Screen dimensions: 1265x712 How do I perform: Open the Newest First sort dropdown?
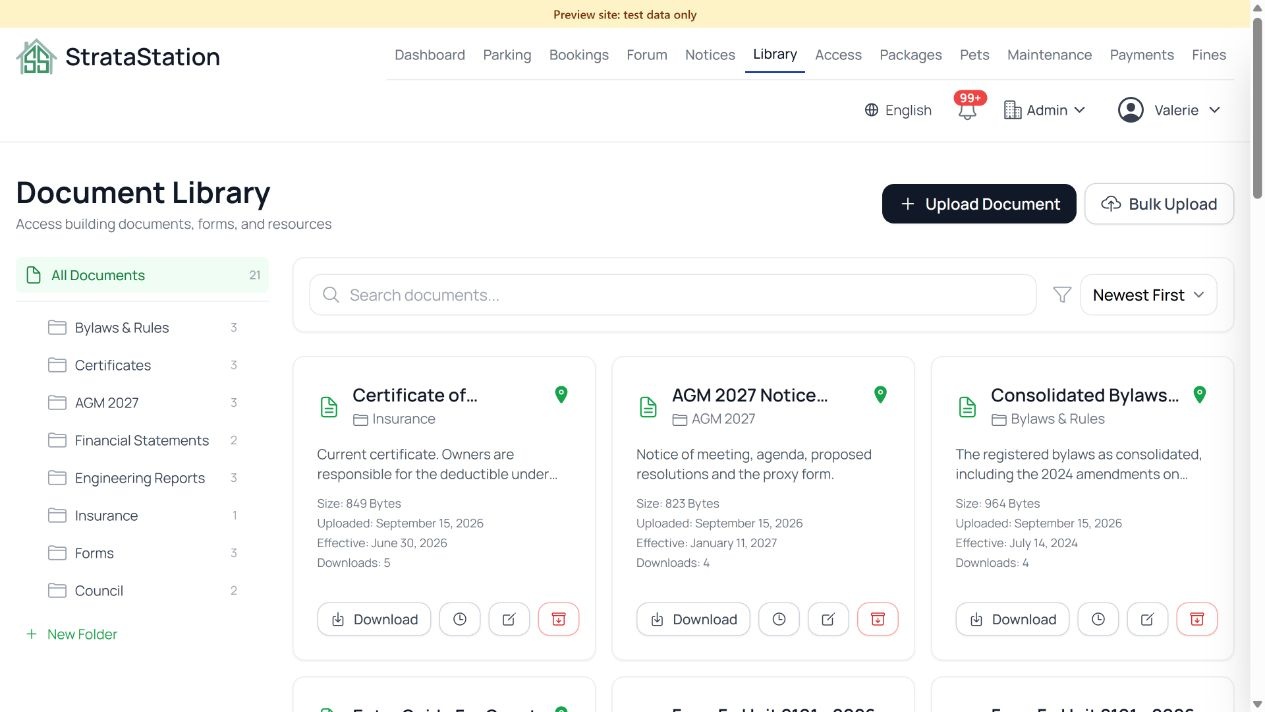[x=1149, y=295]
